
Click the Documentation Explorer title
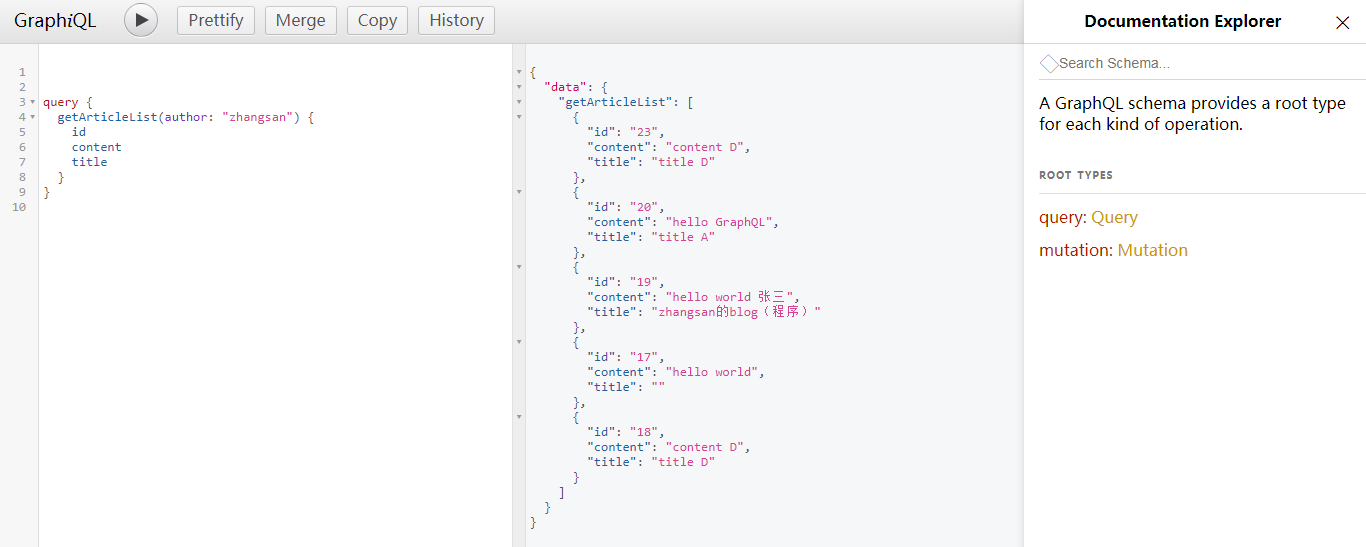[x=1182, y=21]
